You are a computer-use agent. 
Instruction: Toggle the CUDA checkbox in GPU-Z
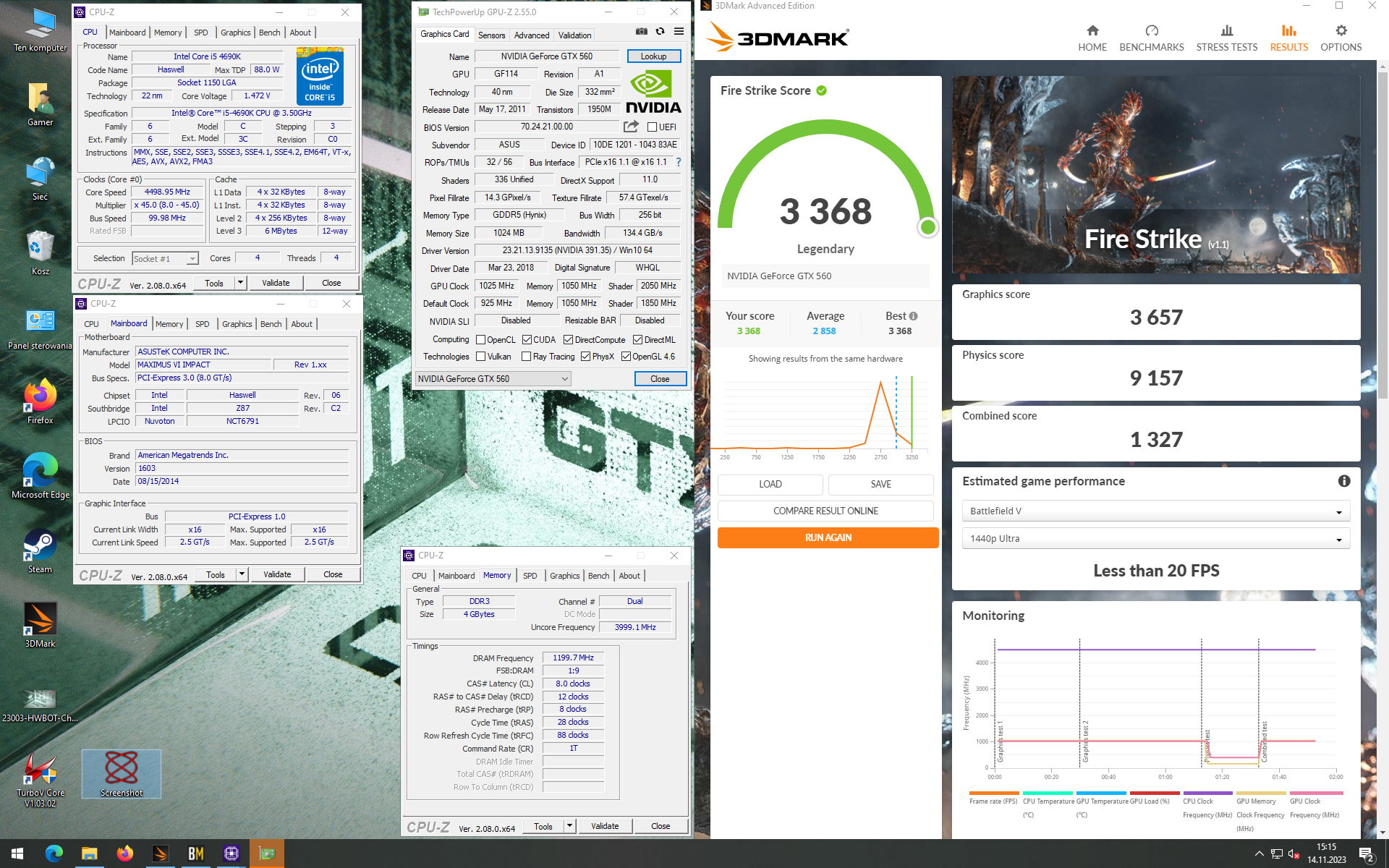pyautogui.click(x=527, y=340)
